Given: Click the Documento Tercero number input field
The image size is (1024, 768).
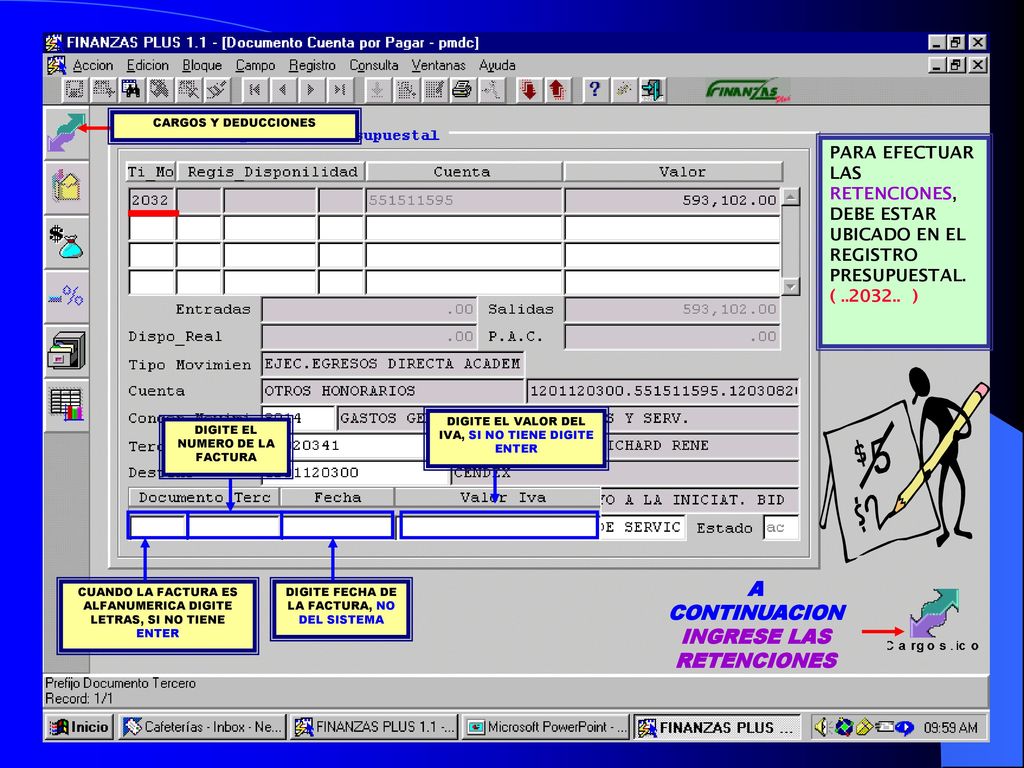Looking at the screenshot, I should (234, 526).
